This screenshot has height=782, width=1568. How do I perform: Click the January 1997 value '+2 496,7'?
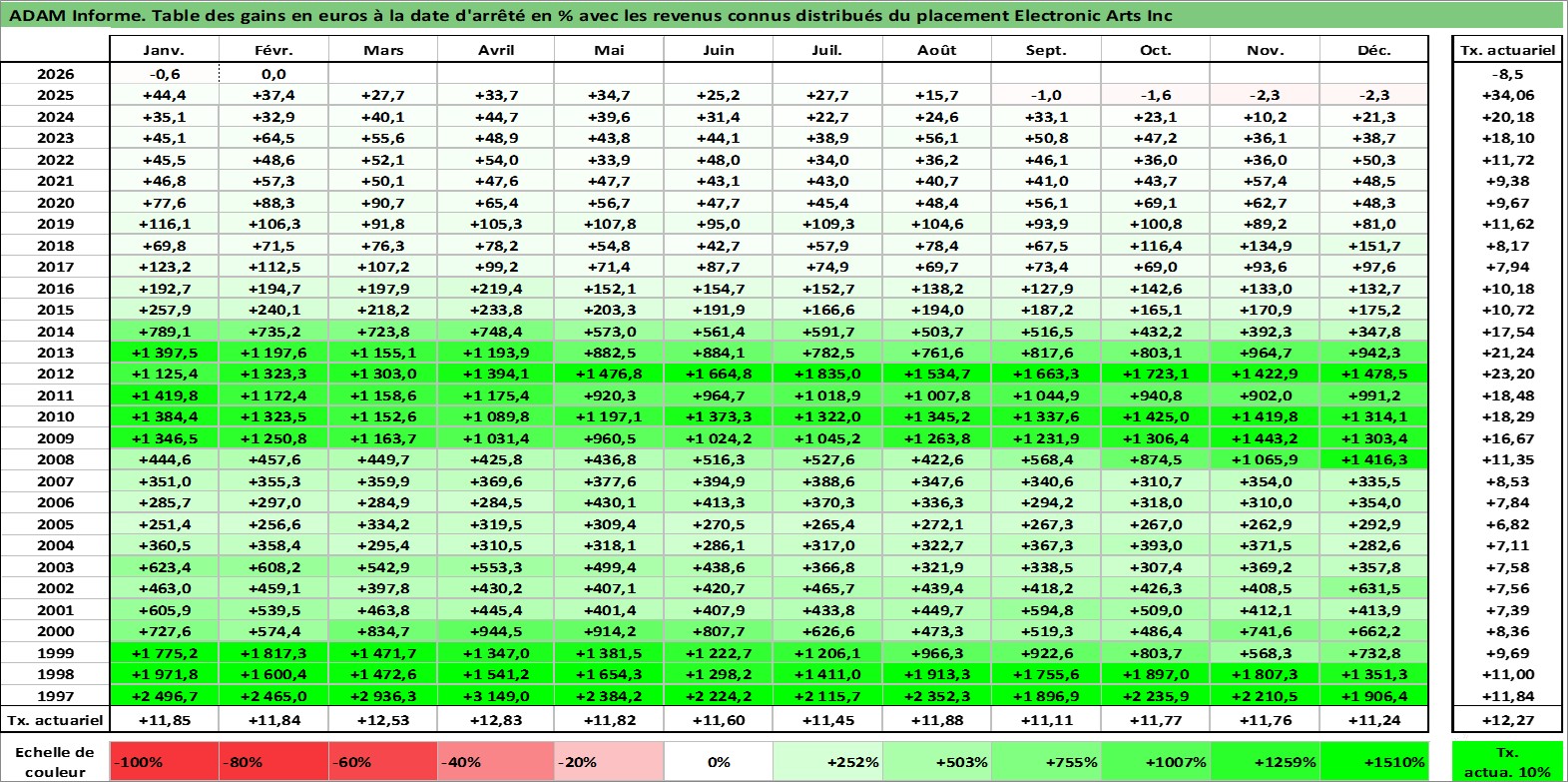[164, 696]
